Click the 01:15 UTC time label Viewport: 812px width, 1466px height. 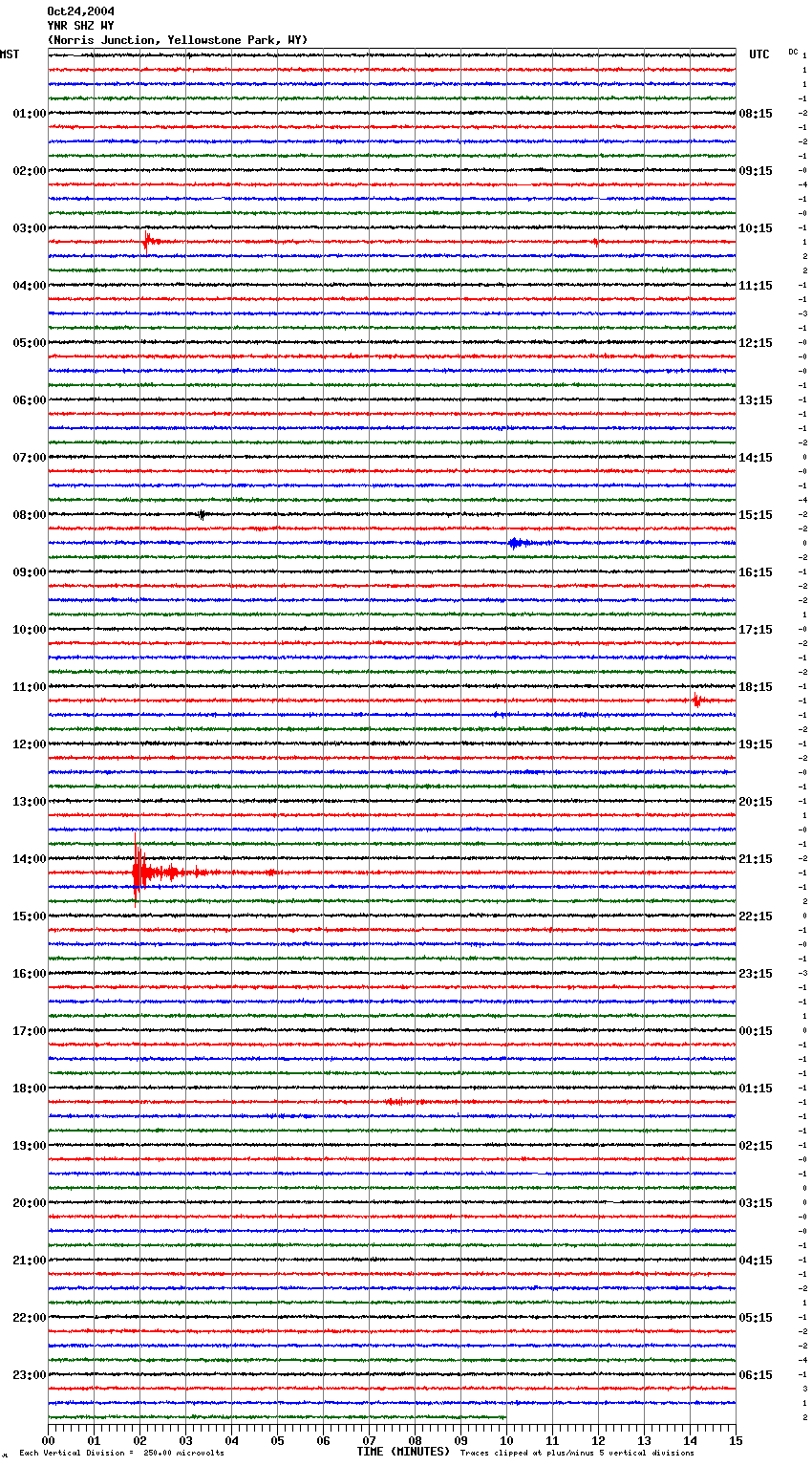coord(756,1089)
